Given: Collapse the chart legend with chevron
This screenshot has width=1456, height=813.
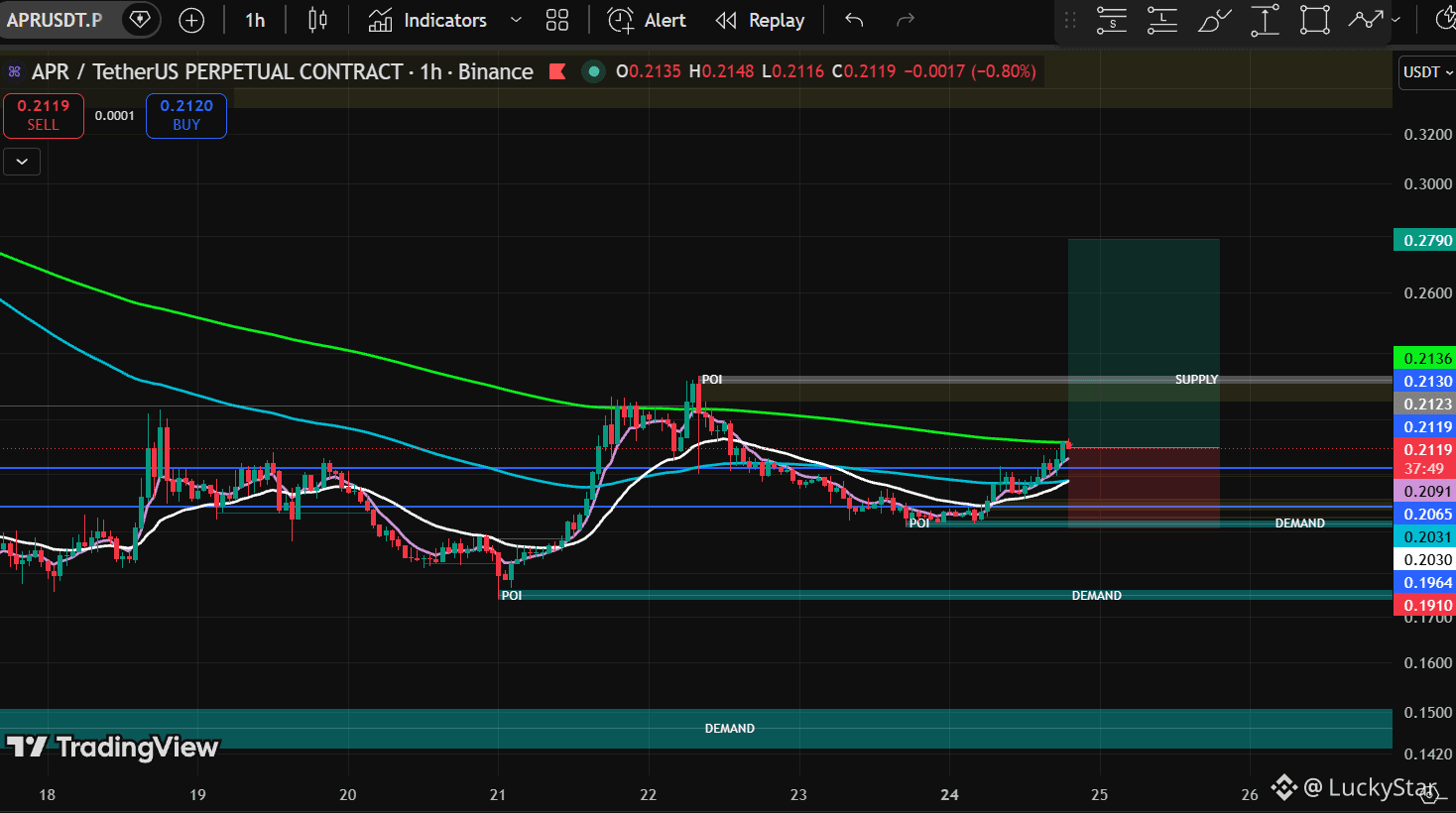Looking at the screenshot, I should (x=22, y=162).
